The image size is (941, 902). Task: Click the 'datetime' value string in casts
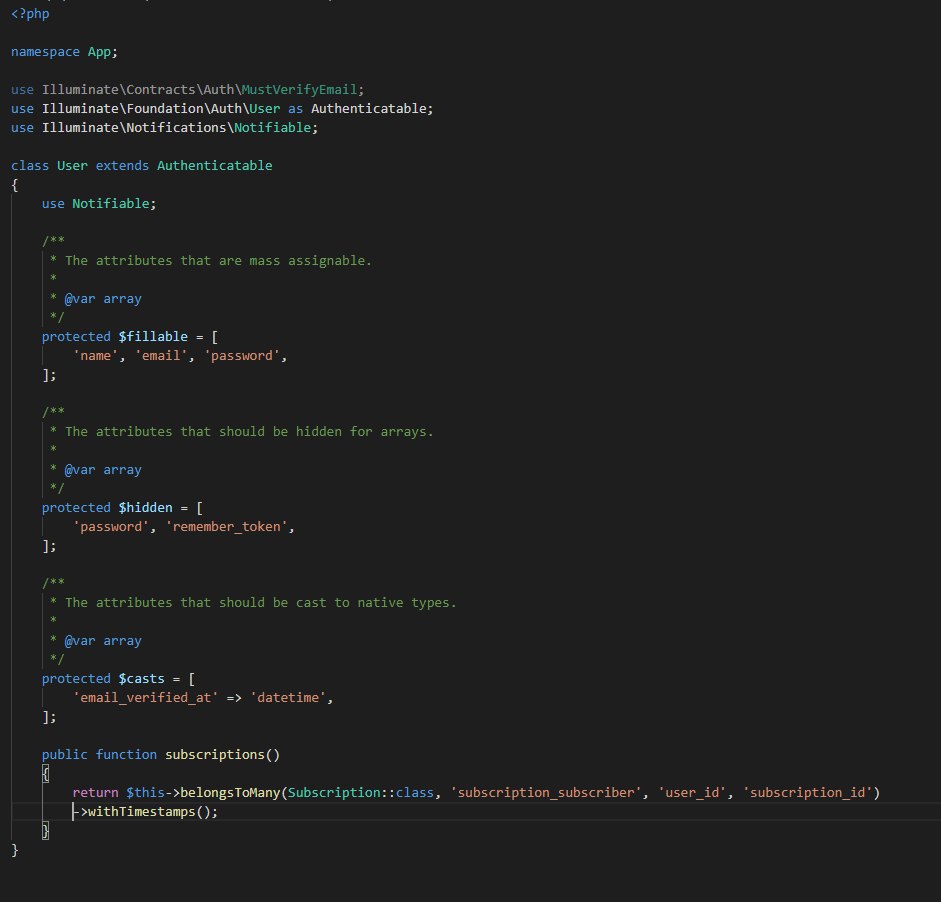(x=288, y=697)
